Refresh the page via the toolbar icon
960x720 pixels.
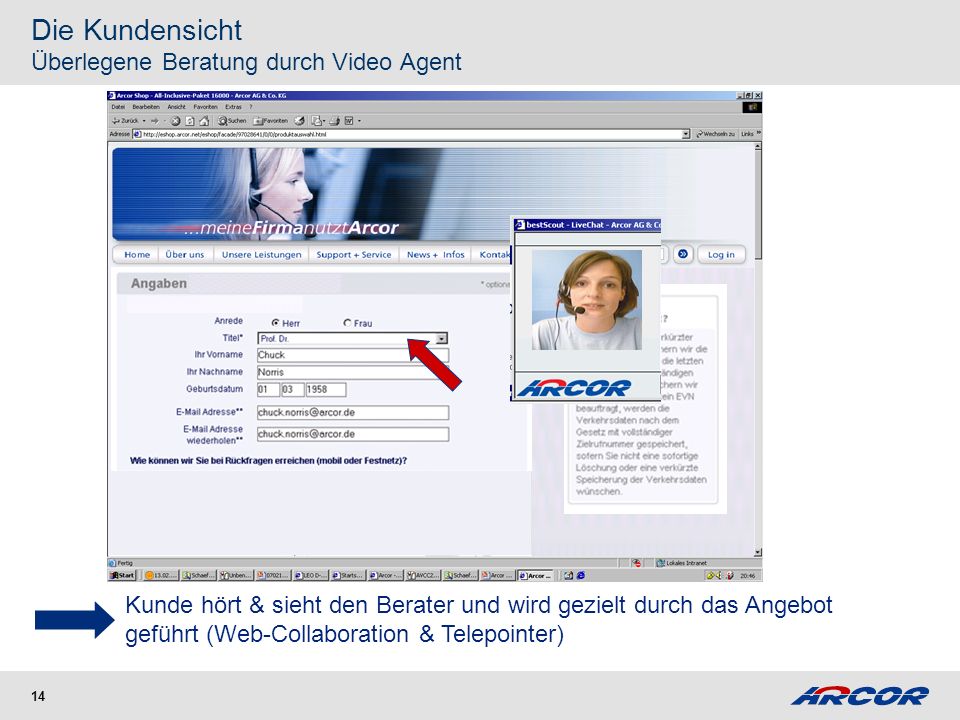190,121
